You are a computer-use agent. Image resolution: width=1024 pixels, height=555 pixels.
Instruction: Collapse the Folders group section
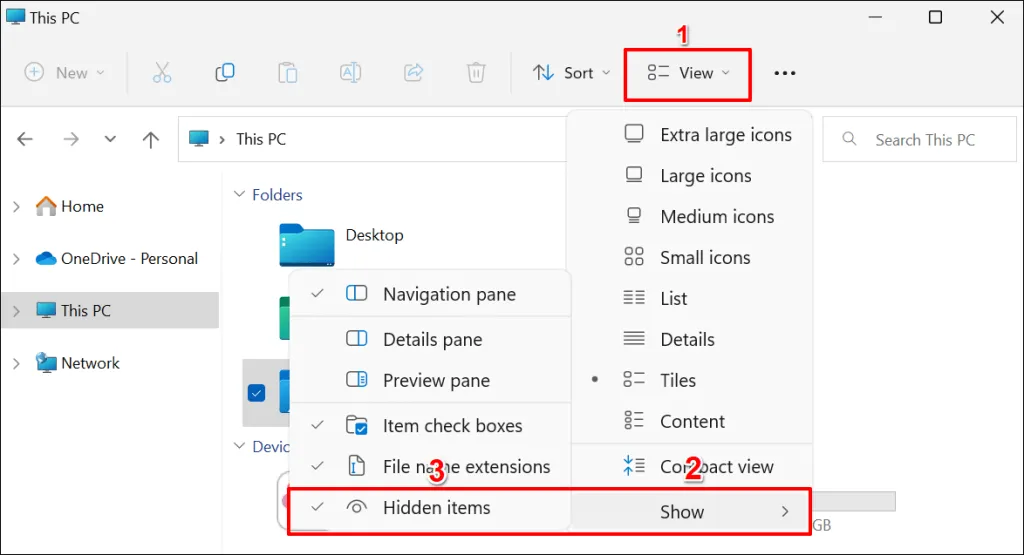(x=239, y=196)
